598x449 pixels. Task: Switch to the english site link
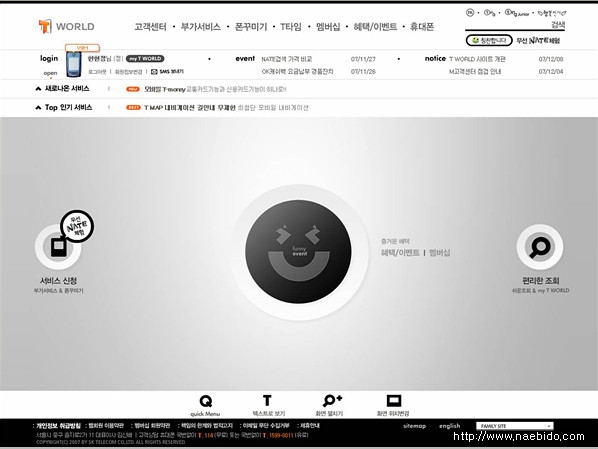coord(450,426)
